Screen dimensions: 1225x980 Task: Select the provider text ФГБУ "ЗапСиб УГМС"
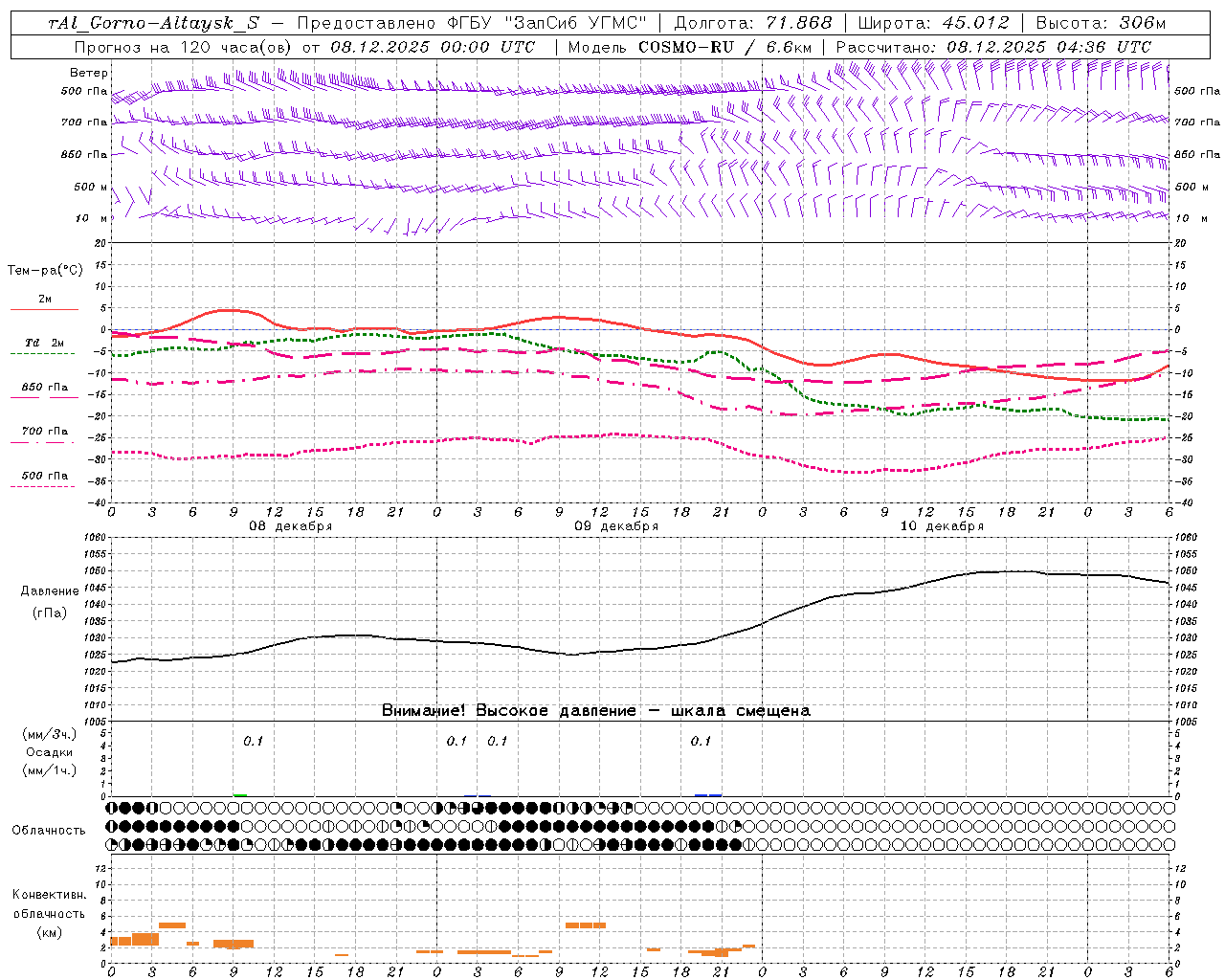(546, 23)
